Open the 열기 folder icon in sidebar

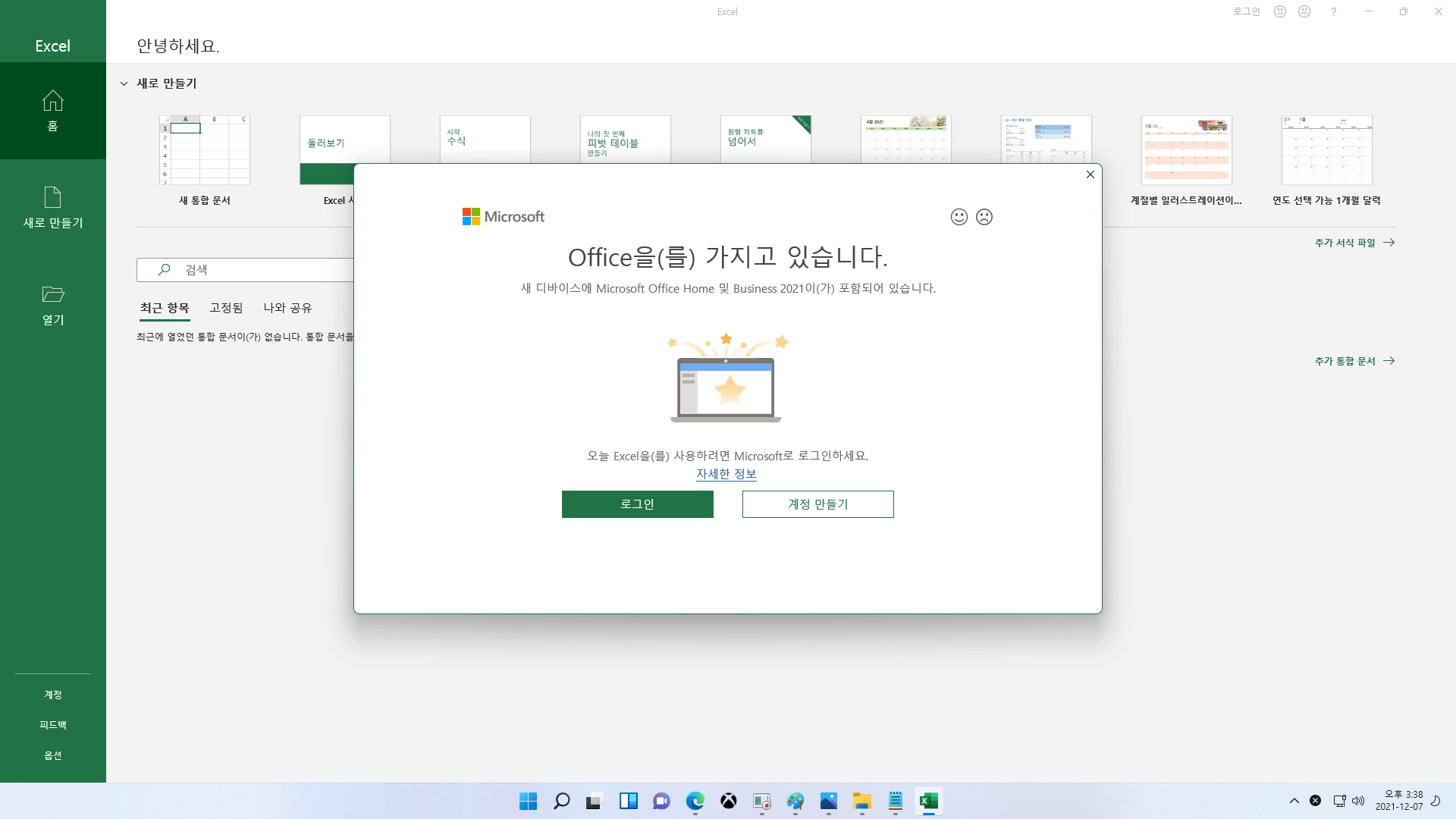52,305
